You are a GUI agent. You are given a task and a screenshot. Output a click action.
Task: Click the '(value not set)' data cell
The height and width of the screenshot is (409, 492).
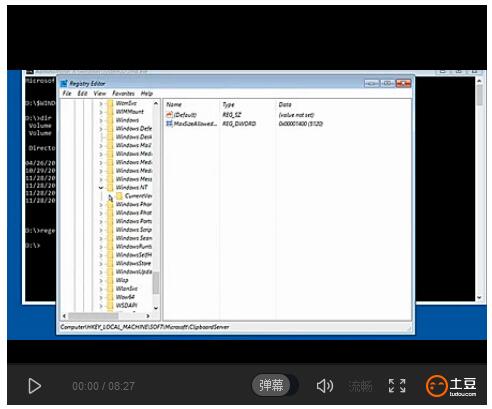coord(296,115)
